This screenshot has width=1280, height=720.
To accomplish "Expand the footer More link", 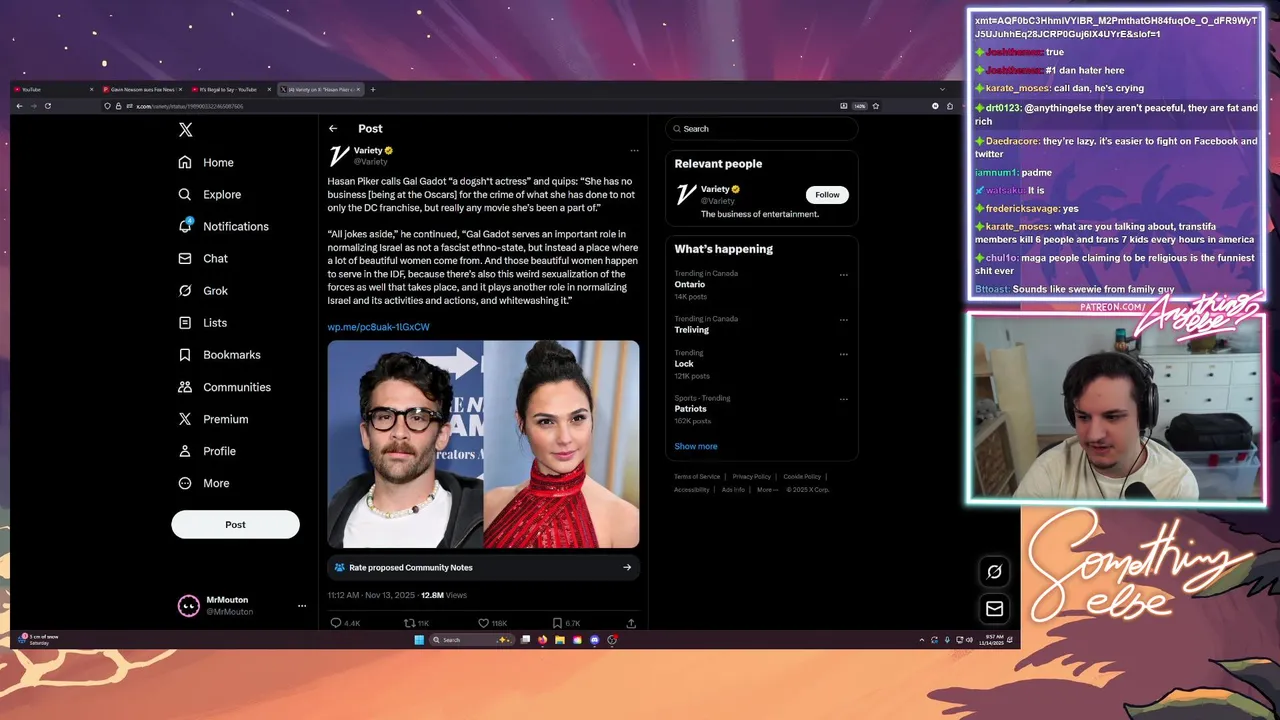I will pyautogui.click(x=767, y=490).
